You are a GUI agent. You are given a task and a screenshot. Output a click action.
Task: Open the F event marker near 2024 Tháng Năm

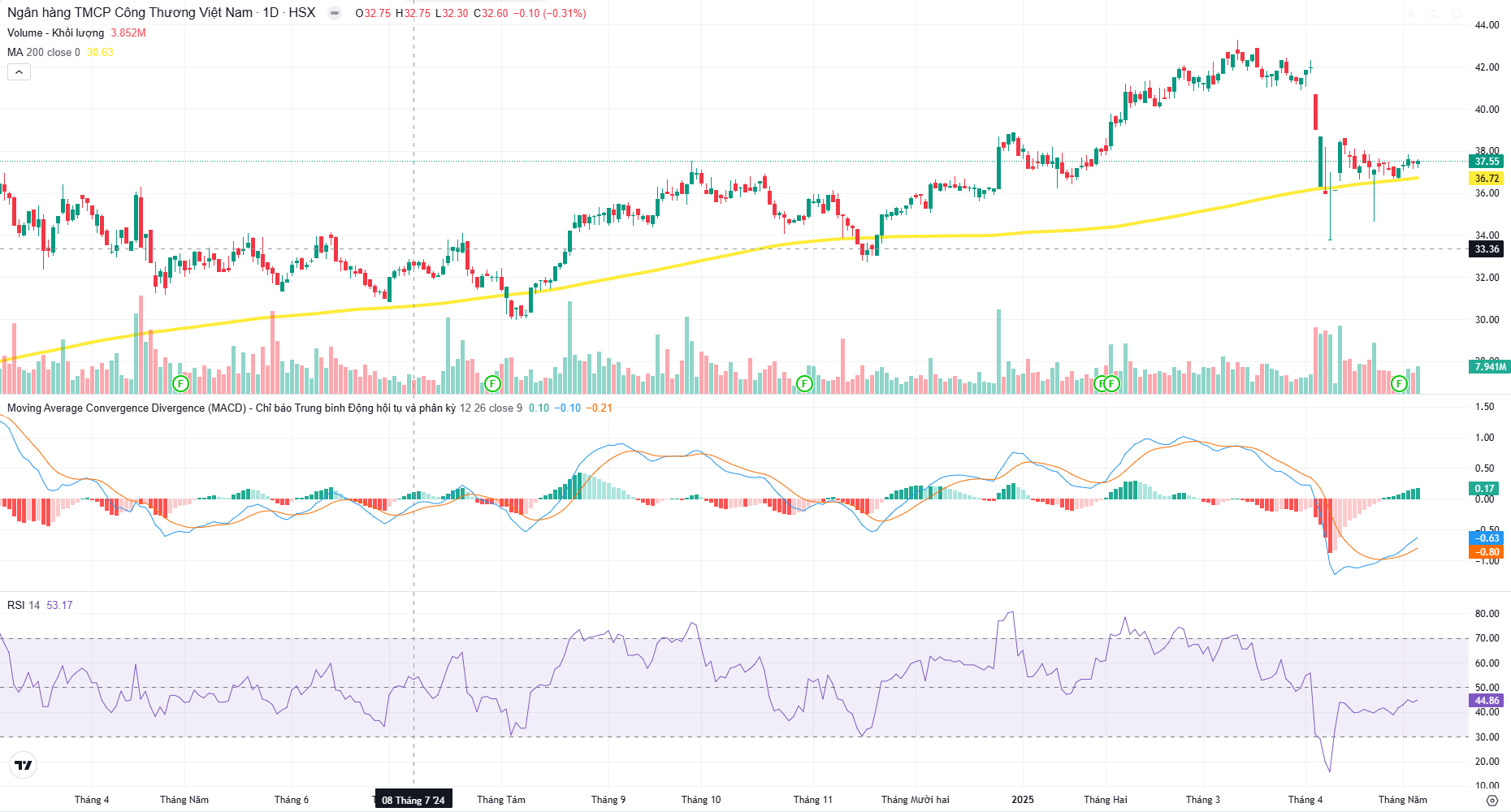pos(180,383)
